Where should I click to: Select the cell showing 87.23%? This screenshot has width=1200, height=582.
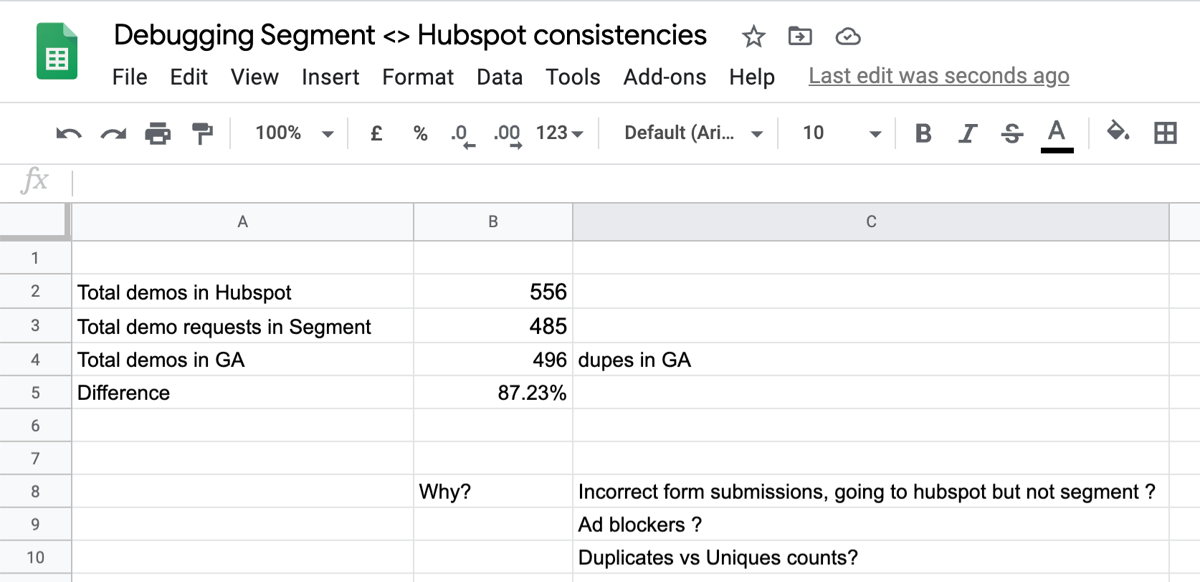[493, 392]
